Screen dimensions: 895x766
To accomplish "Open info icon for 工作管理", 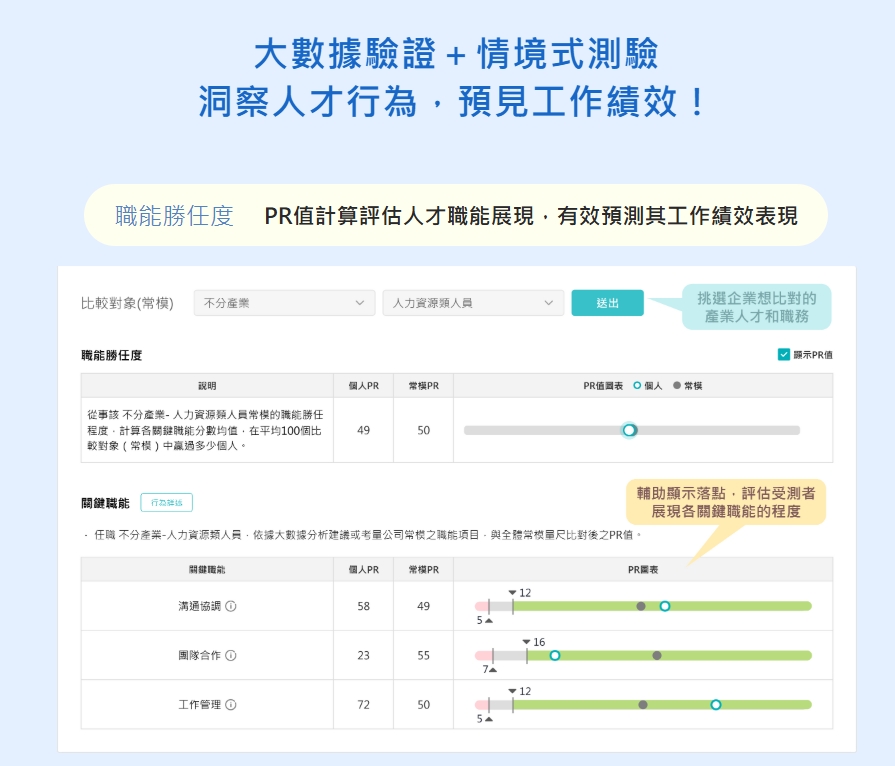I will [x=231, y=705].
